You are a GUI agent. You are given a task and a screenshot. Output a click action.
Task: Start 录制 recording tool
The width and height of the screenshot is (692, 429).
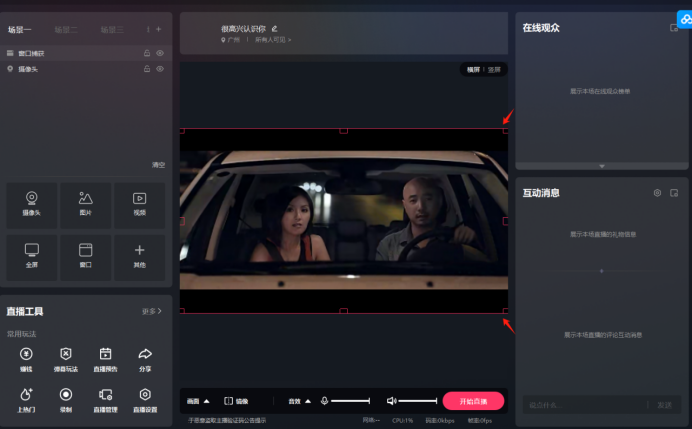pos(66,400)
